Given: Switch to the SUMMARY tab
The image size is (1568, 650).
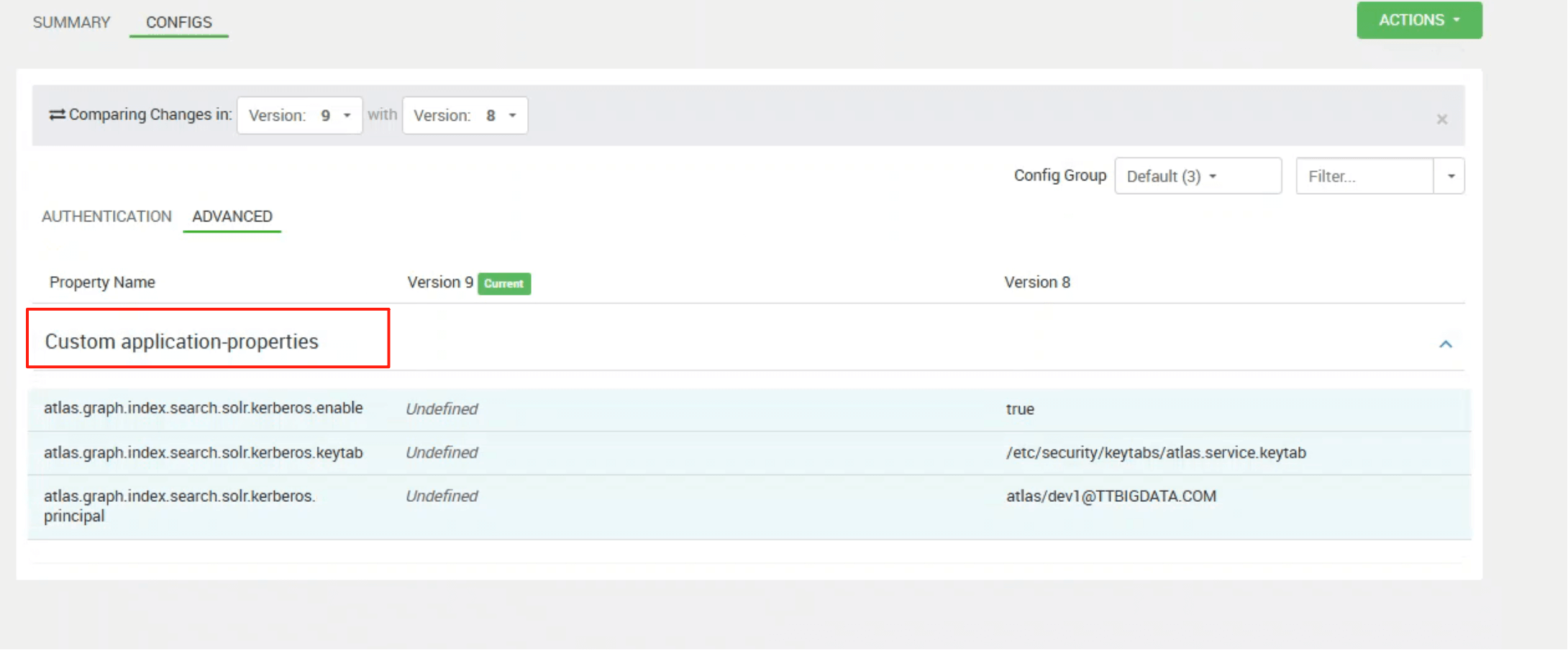Looking at the screenshot, I should (x=71, y=22).
